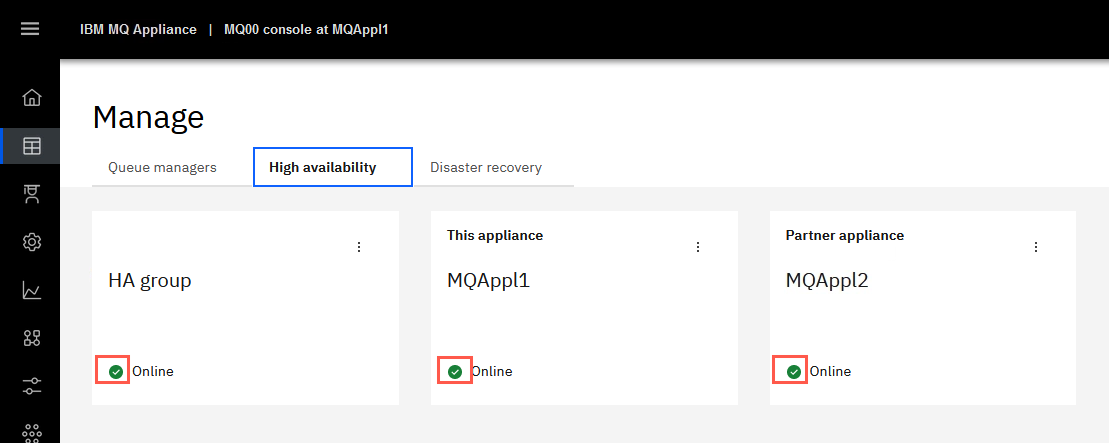Click the 'HA group' card title
Viewport: 1109px width, 443px height.
click(x=150, y=281)
